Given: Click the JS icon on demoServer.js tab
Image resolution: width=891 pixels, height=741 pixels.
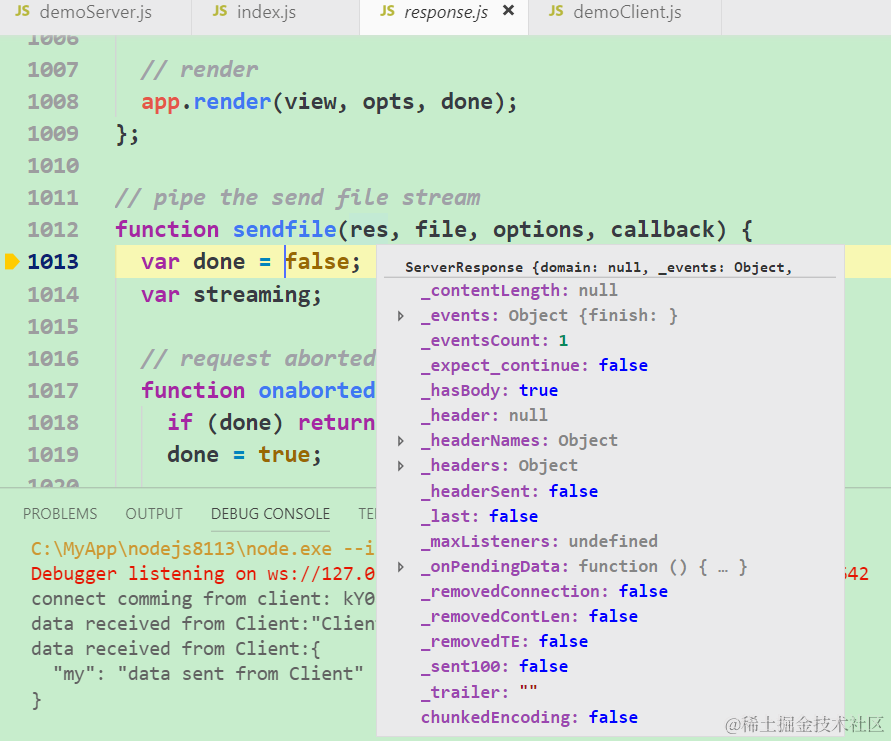Looking at the screenshot, I should pyautogui.click(x=22, y=11).
